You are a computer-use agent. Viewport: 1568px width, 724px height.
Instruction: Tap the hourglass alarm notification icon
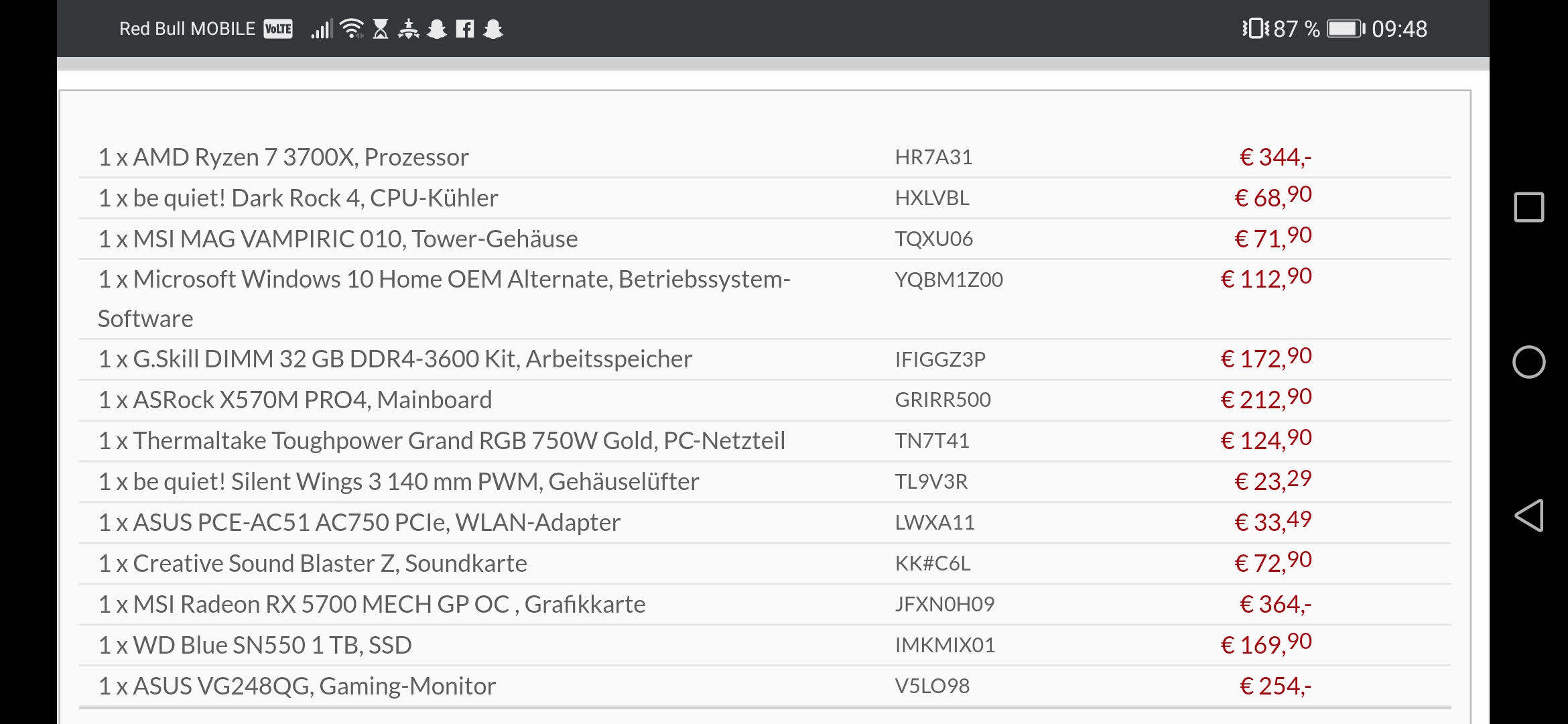tap(379, 28)
